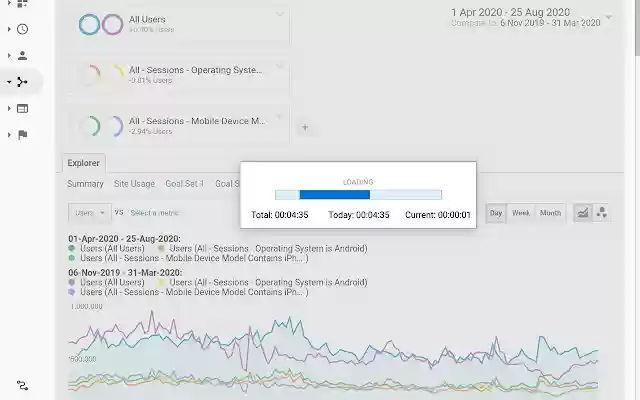
Task: Click the Today: 00:04:35 timer text
Action: click(359, 215)
